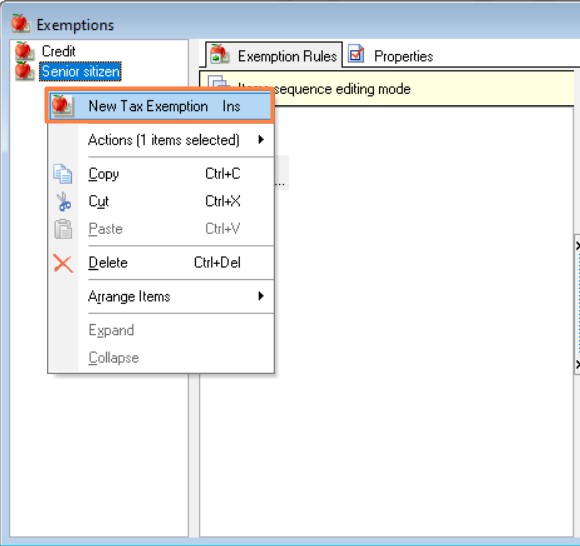Click Cut in the context menu

[x=162, y=202]
